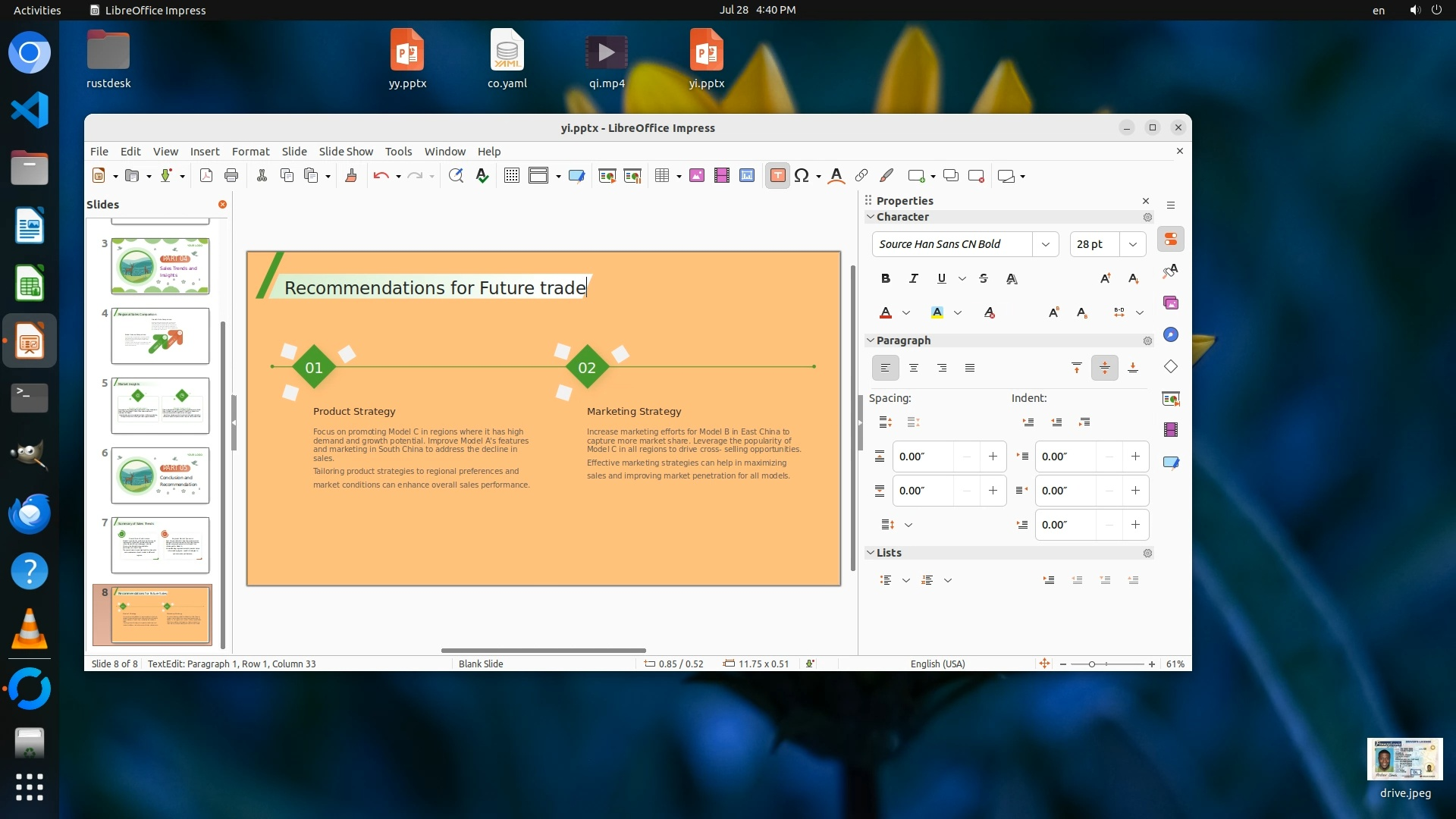This screenshot has width=1456, height=819.
Task: Click the Insert Fontwork Text icon
Action: coord(836,176)
